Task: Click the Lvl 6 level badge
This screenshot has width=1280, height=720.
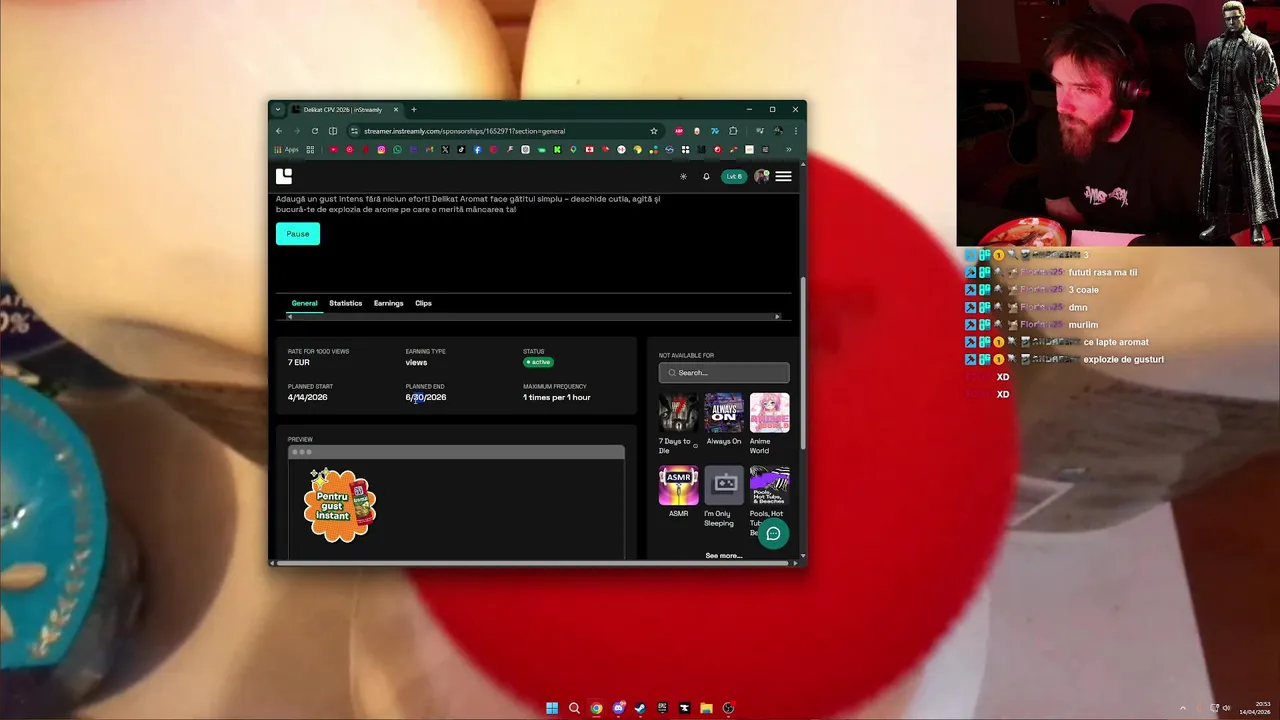Action: [734, 176]
